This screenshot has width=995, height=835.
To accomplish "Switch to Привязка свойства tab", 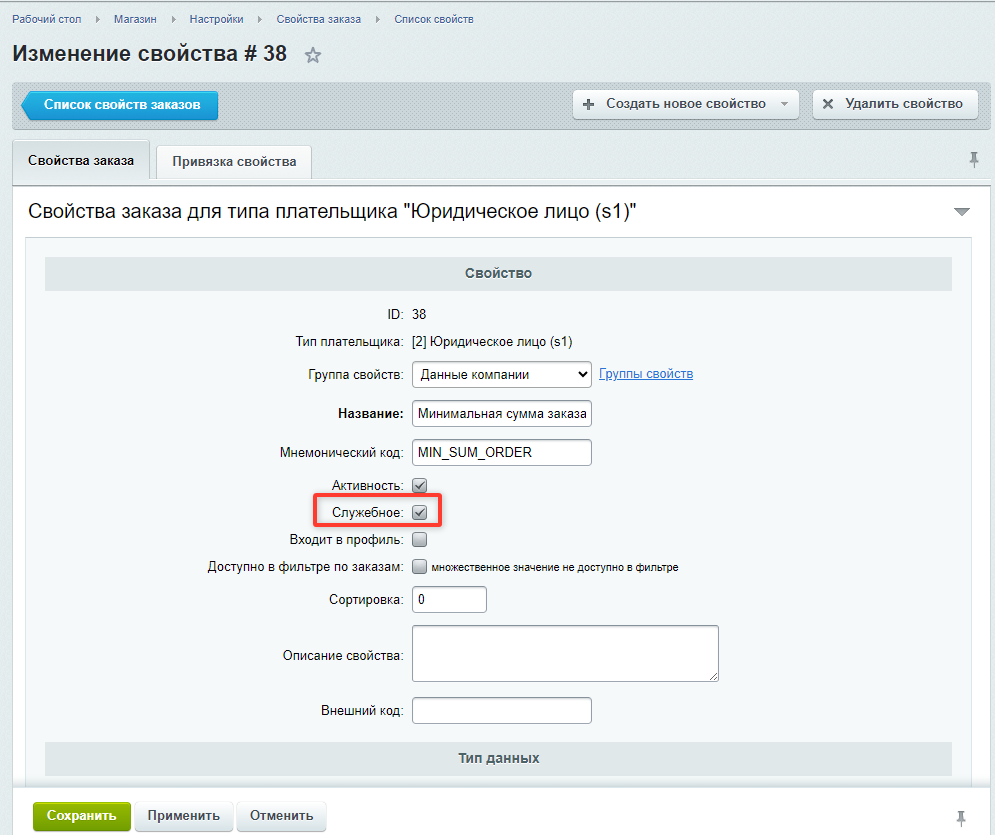I will (x=234, y=162).
